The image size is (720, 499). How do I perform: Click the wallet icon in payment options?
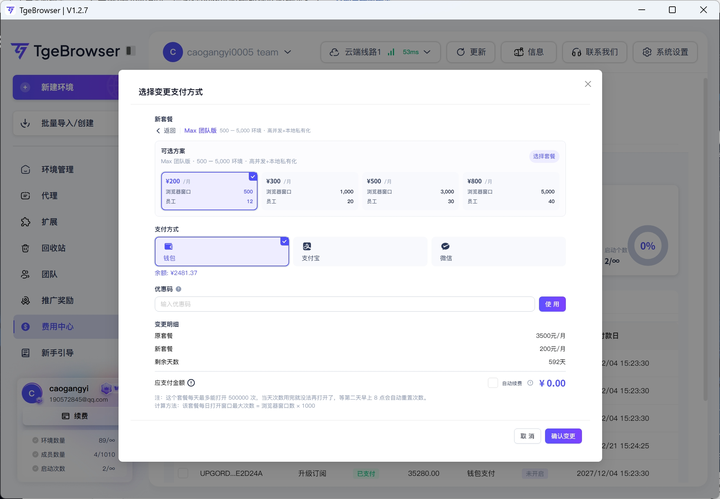169,247
